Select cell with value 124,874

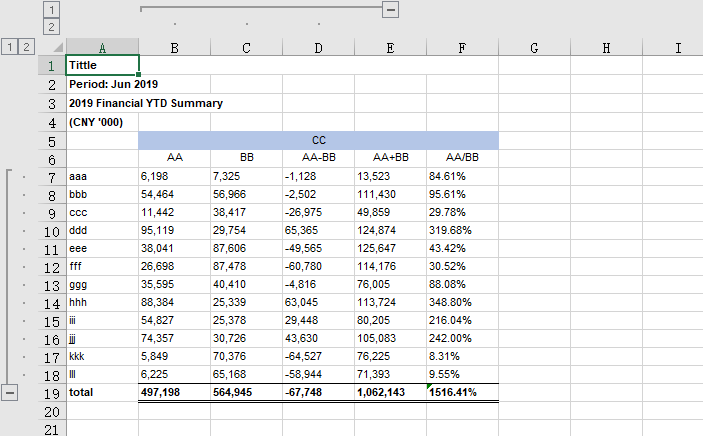tap(391, 231)
